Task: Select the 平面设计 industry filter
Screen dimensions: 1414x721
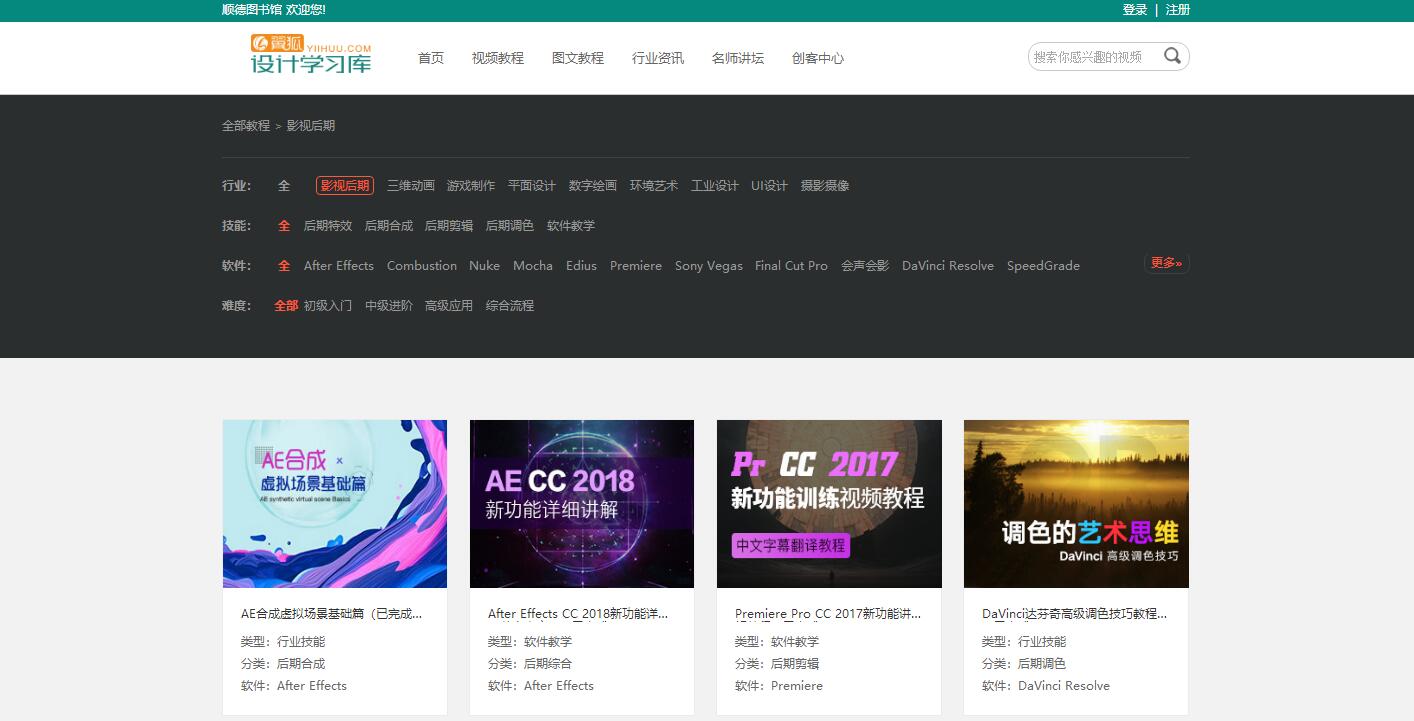Action: click(x=532, y=186)
